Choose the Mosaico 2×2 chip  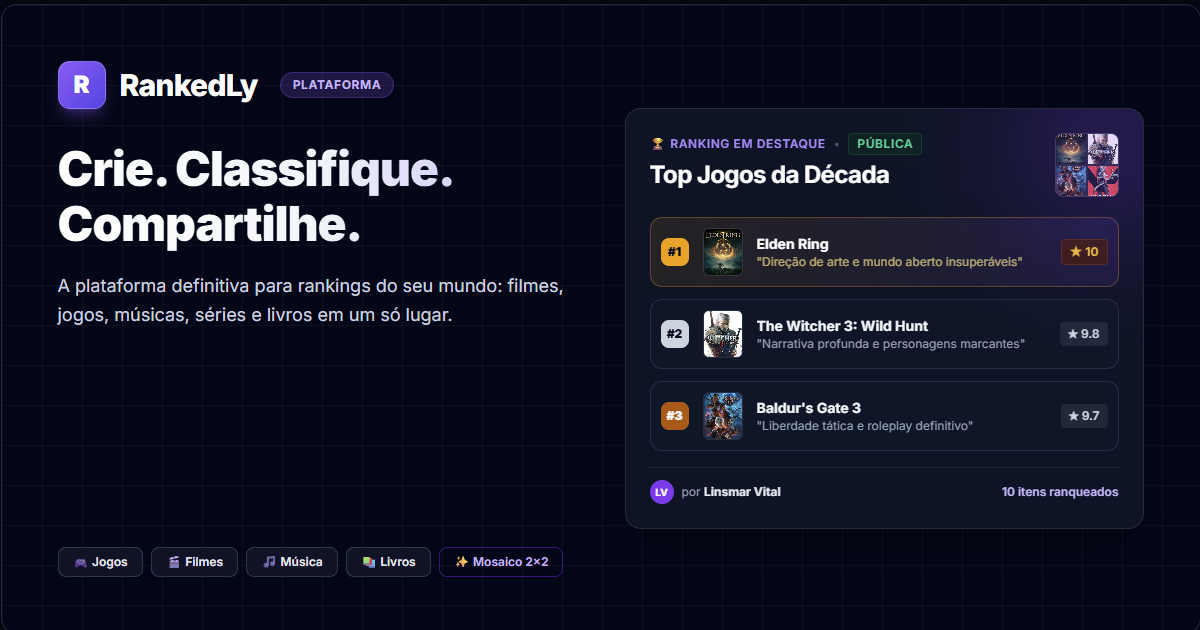point(501,562)
